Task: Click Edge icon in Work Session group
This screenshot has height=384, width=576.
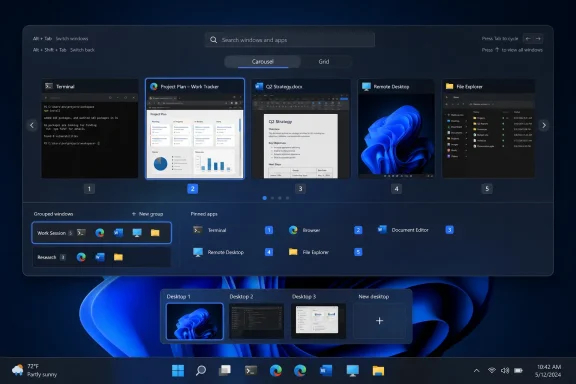Action: coord(100,233)
